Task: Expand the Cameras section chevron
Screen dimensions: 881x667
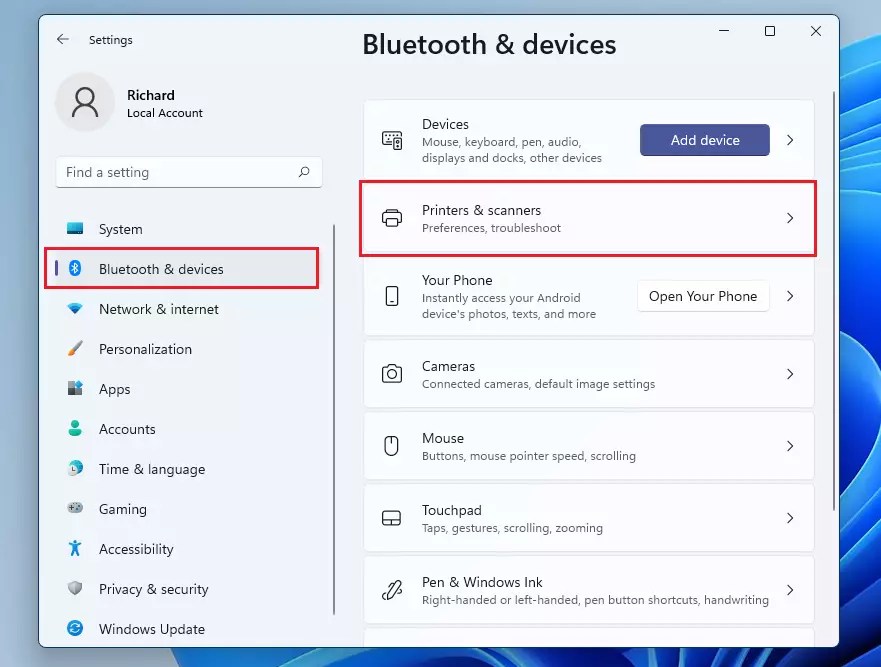Action: pyautogui.click(x=789, y=374)
